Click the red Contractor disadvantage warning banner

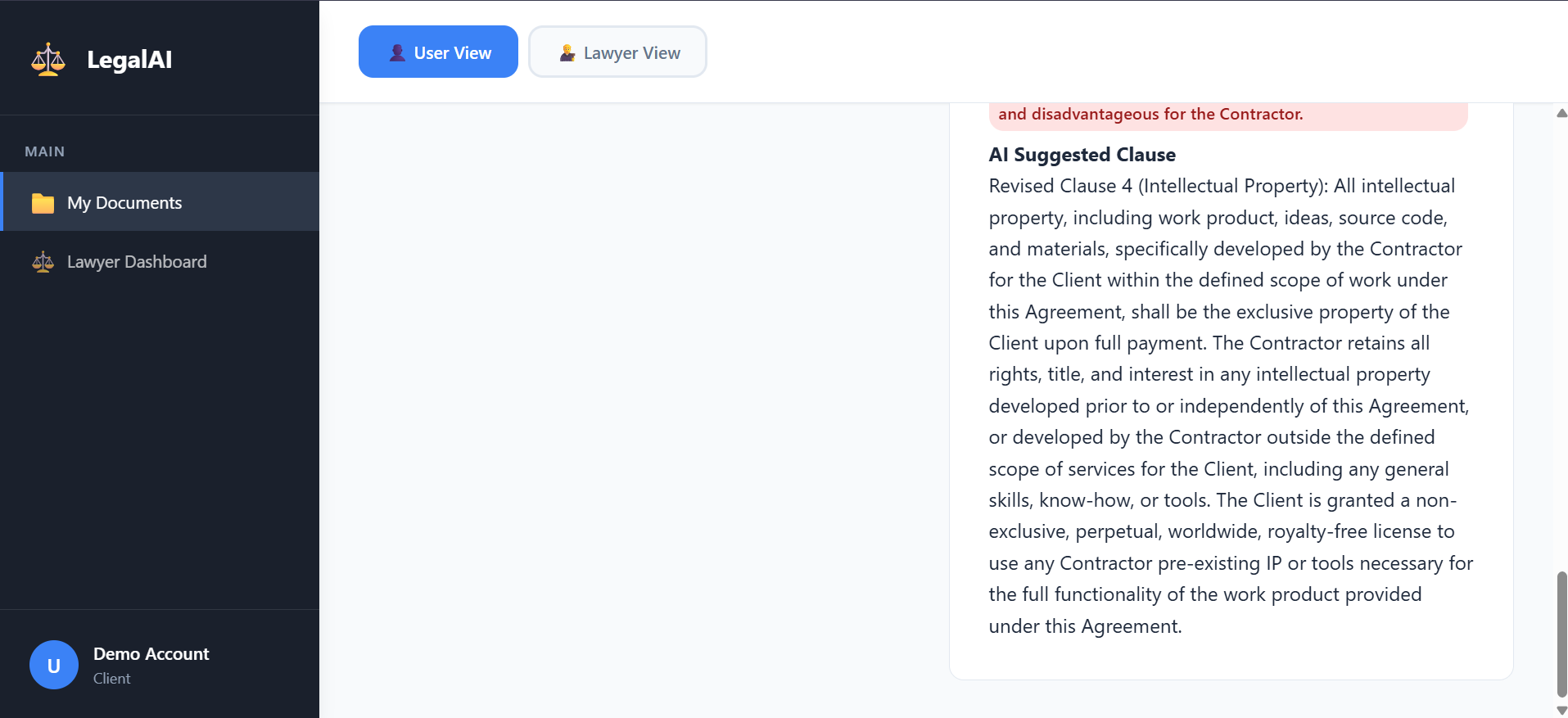coord(1228,115)
